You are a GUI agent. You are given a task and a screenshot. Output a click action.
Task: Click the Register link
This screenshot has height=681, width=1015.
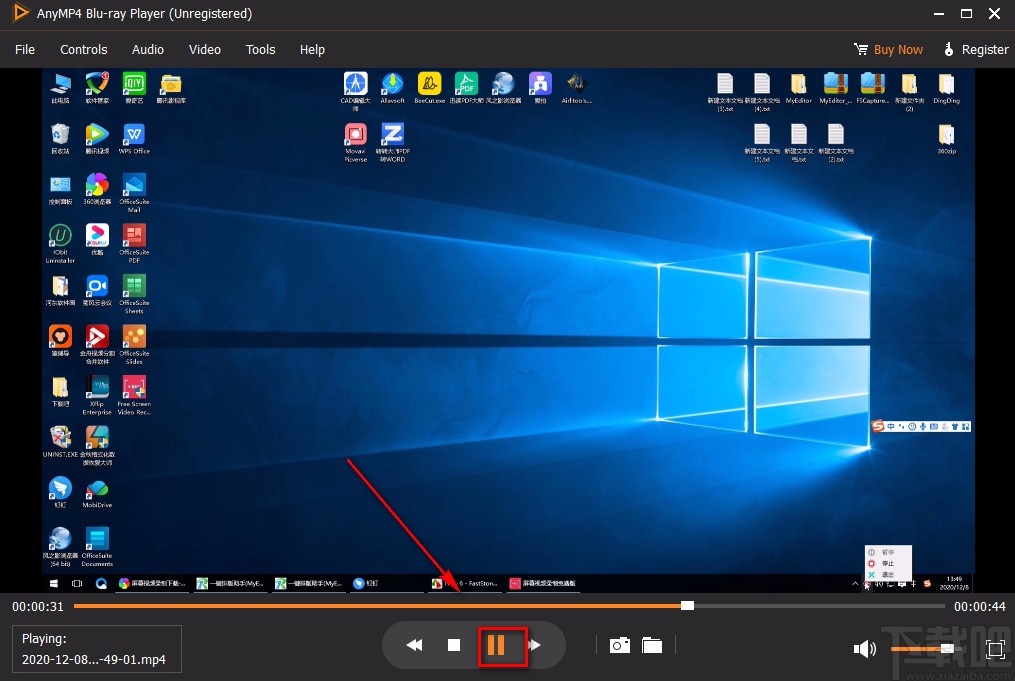(x=984, y=49)
